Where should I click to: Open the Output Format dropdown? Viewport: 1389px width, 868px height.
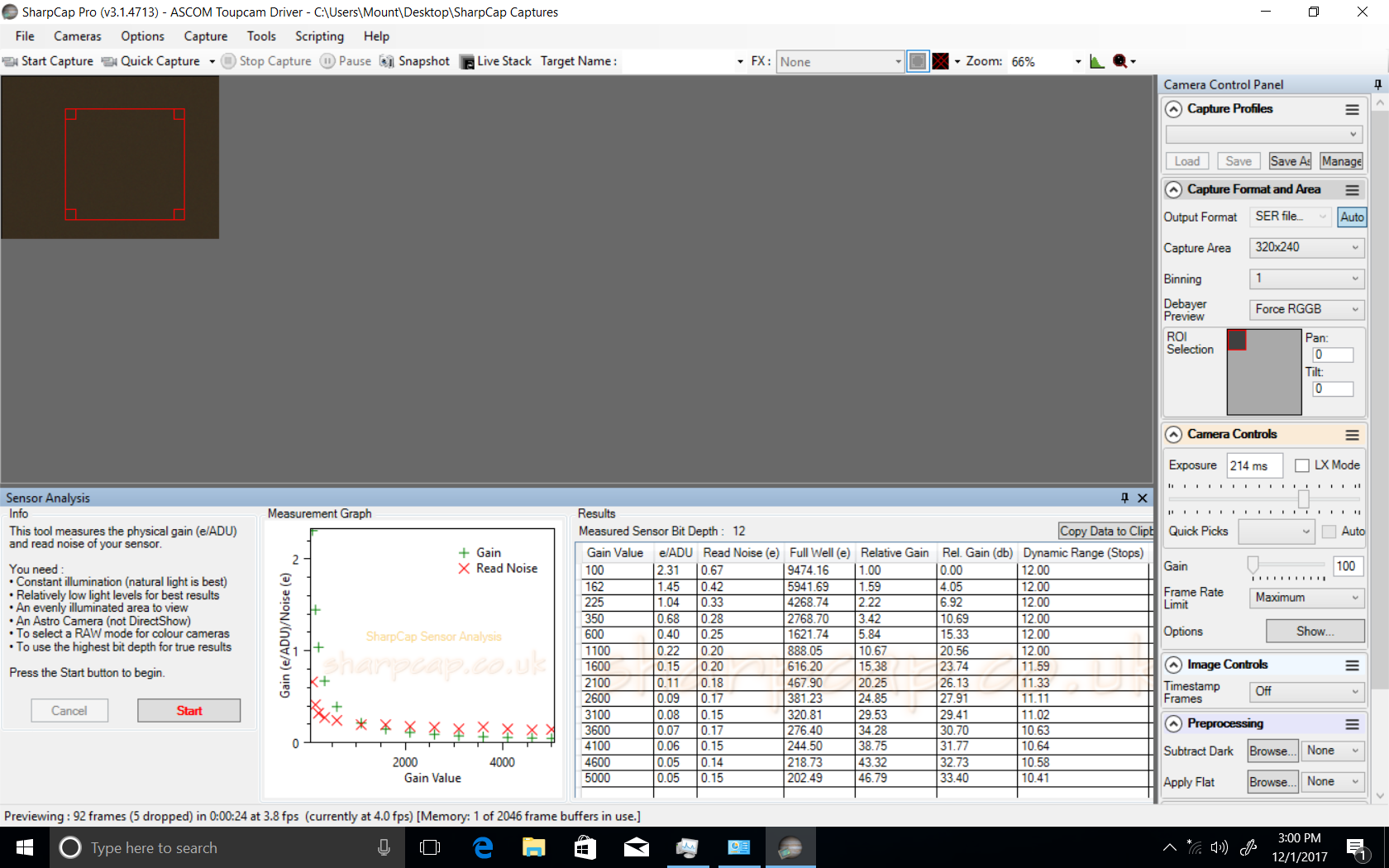click(x=1289, y=217)
